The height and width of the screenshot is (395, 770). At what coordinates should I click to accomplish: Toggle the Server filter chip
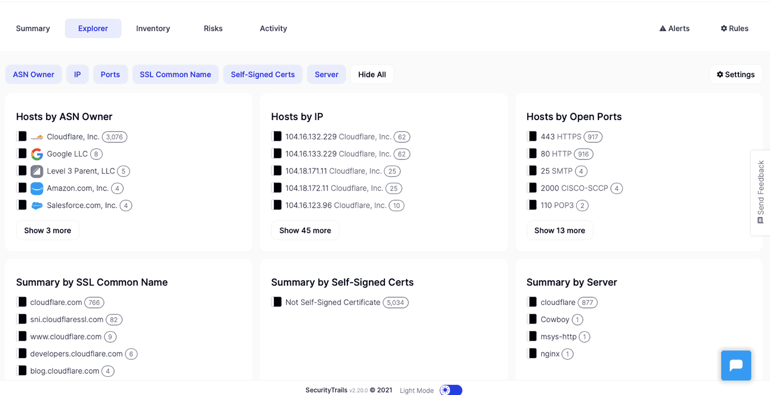tap(327, 75)
